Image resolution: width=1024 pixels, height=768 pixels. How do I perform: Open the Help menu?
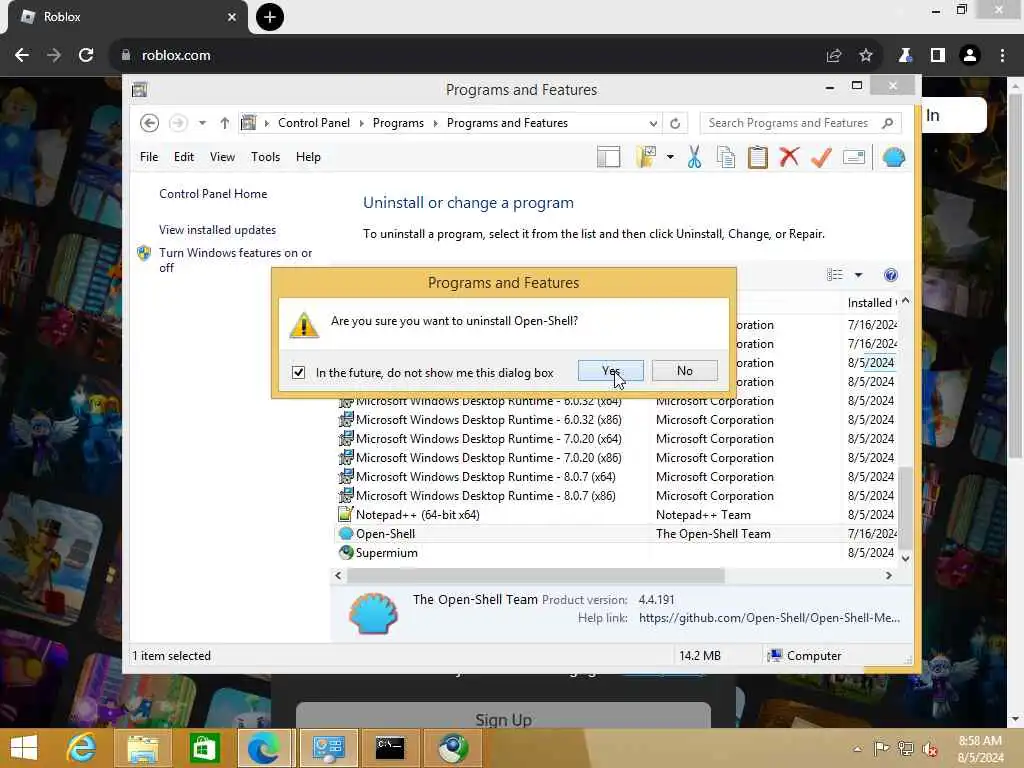pos(308,157)
